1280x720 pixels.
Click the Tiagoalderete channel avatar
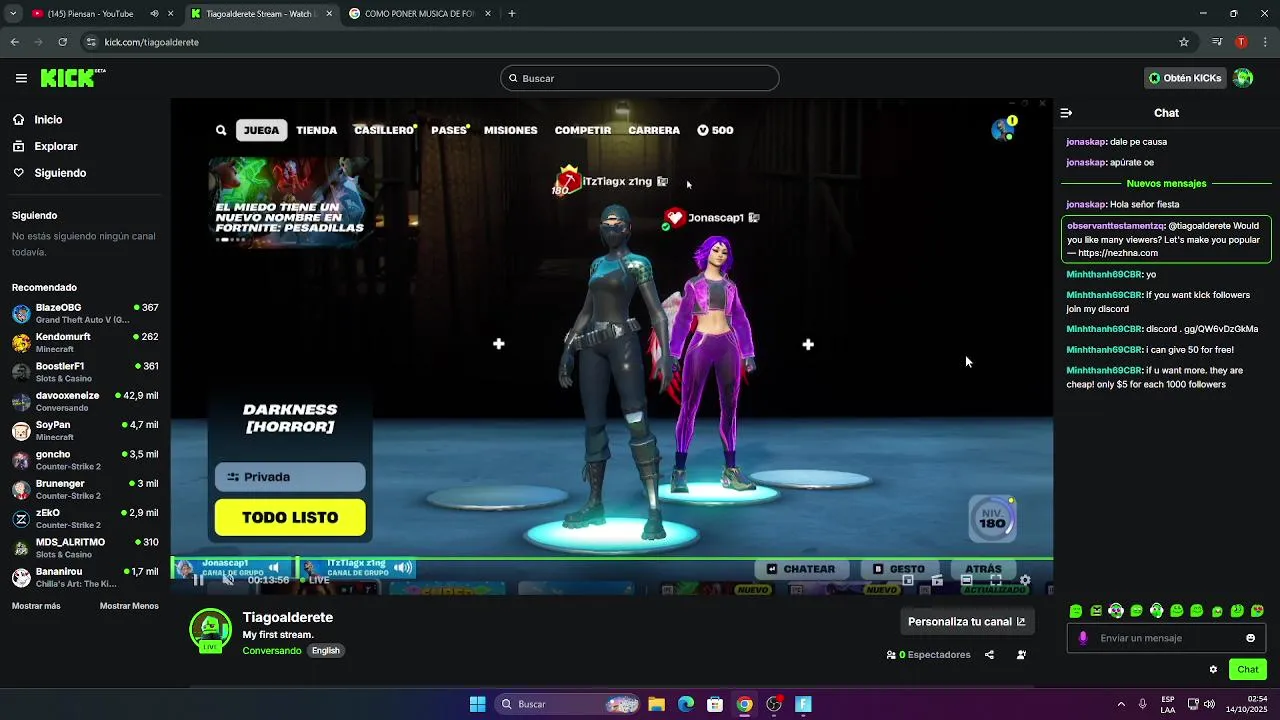click(210, 629)
